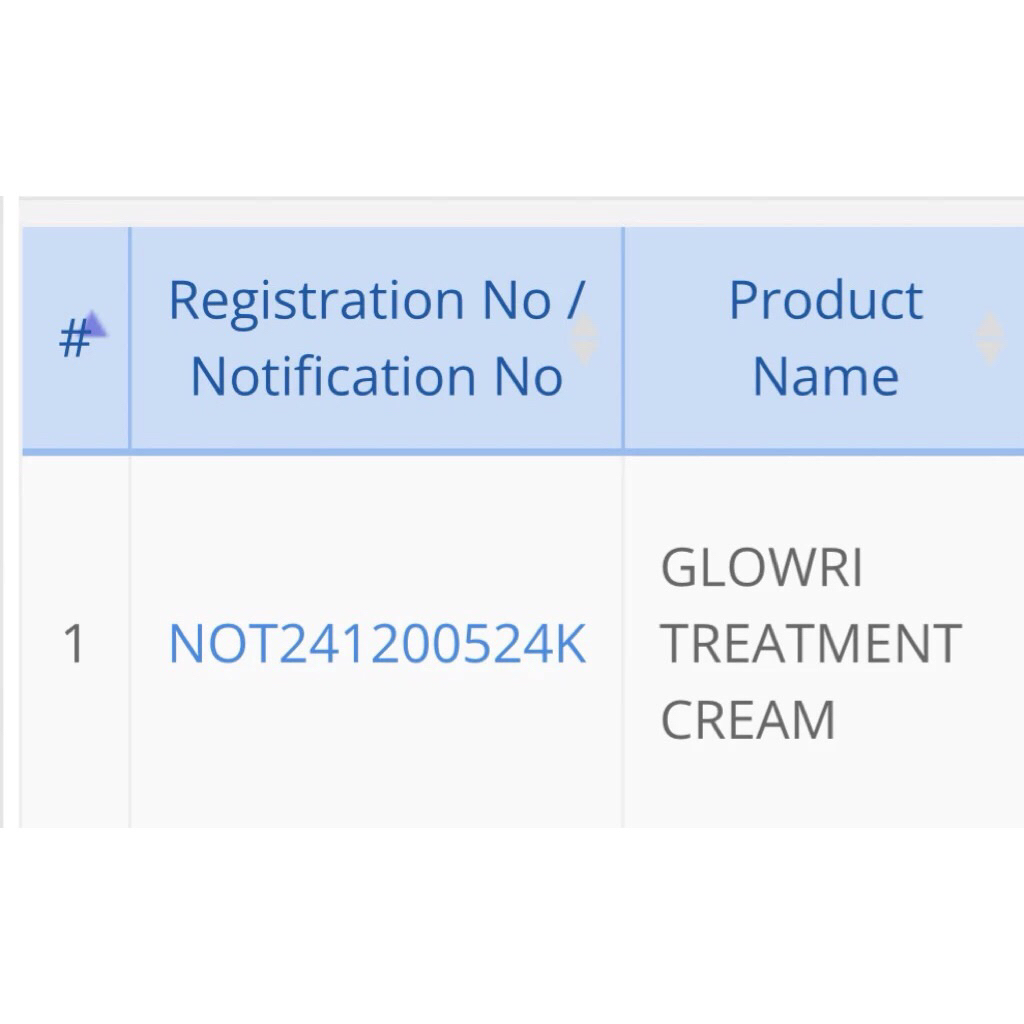The height and width of the screenshot is (1024, 1024).
Task: Click the # symbol in the table header
Action: click(73, 340)
